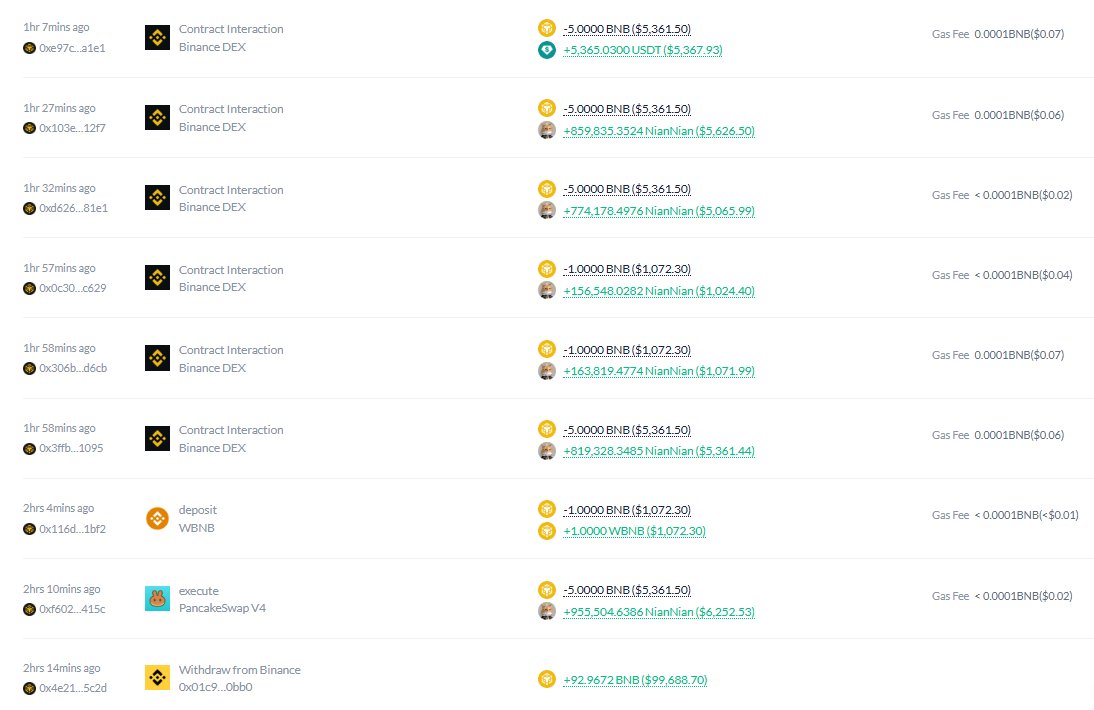Viewport: 1094px width, 710px height.
Task: Click Binance DEX icon in 0x3ffb...1095 row
Action: coord(157,439)
